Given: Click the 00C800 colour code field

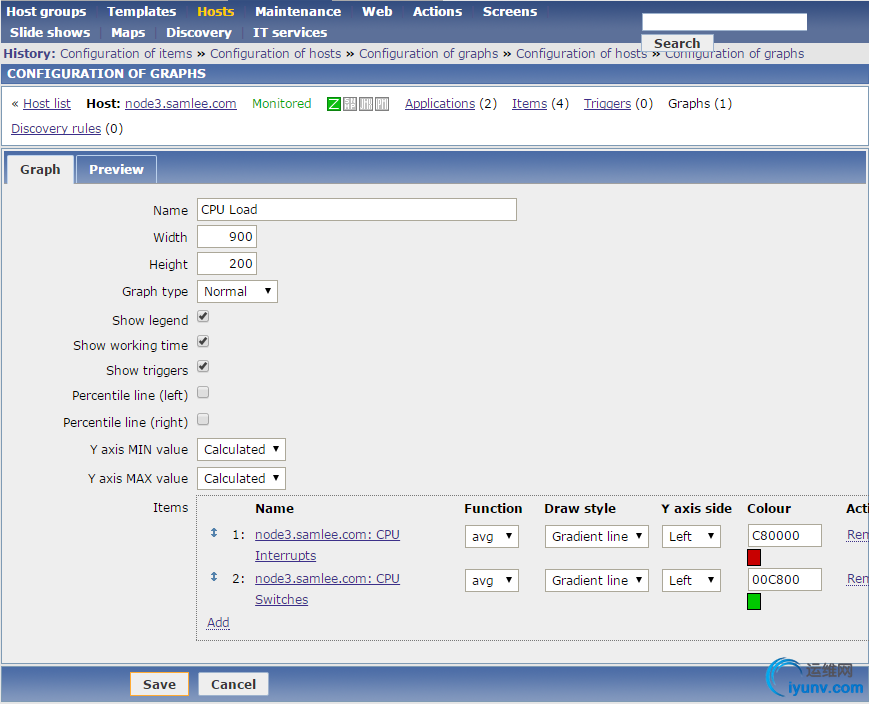Looking at the screenshot, I should (784, 579).
